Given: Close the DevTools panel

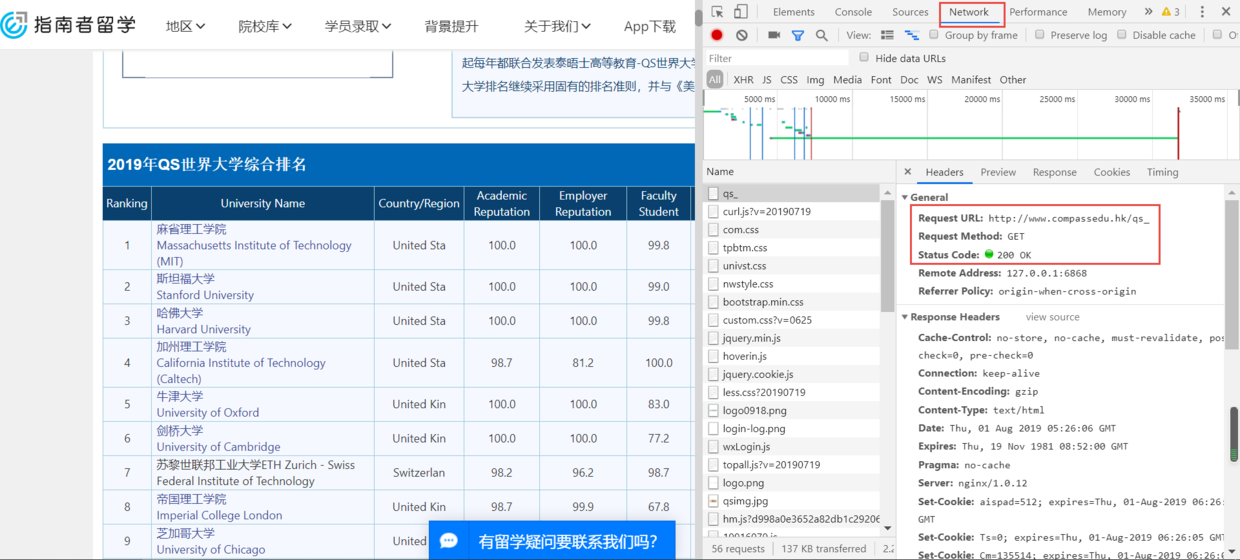Looking at the screenshot, I should (1227, 12).
